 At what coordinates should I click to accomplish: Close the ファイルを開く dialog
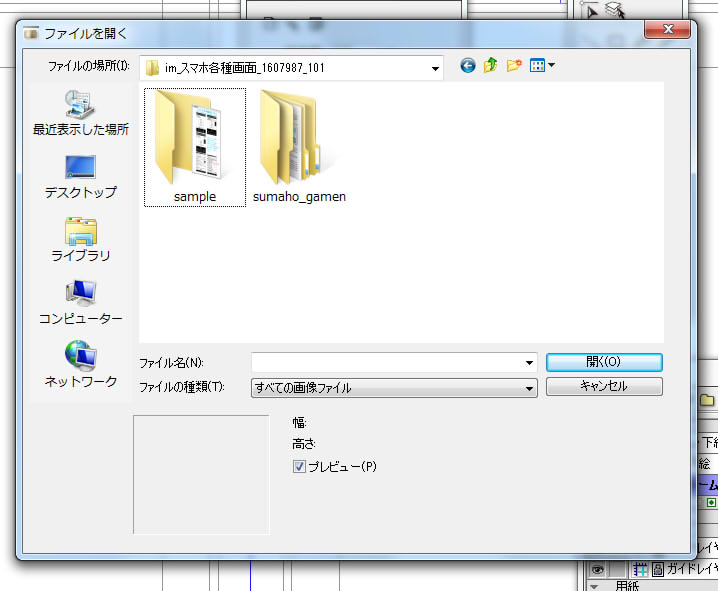click(x=668, y=29)
